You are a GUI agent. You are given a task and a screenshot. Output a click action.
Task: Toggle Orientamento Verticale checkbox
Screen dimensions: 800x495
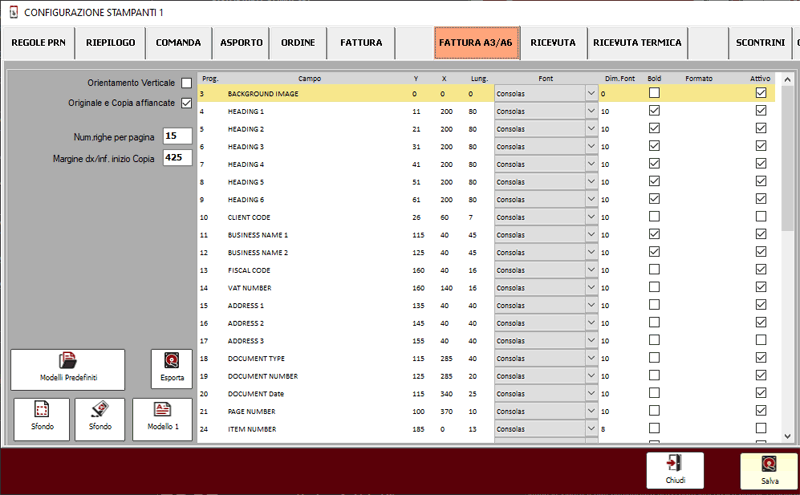pos(187,83)
